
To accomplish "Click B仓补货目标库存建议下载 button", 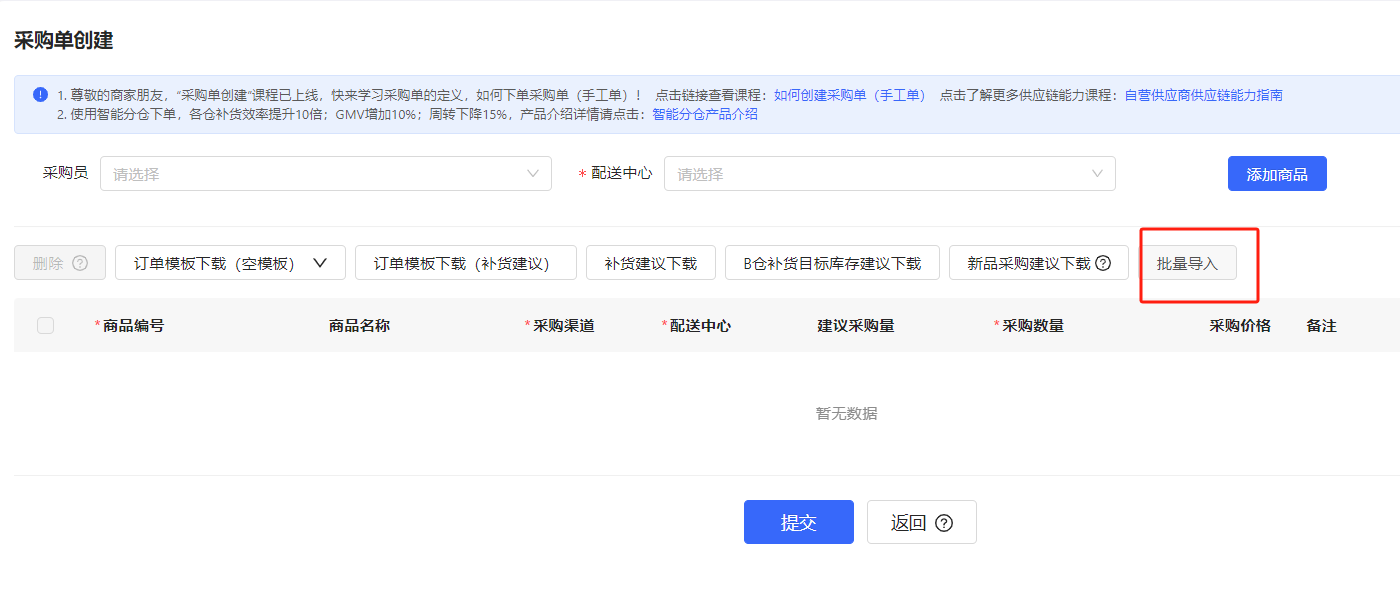I will [831, 263].
